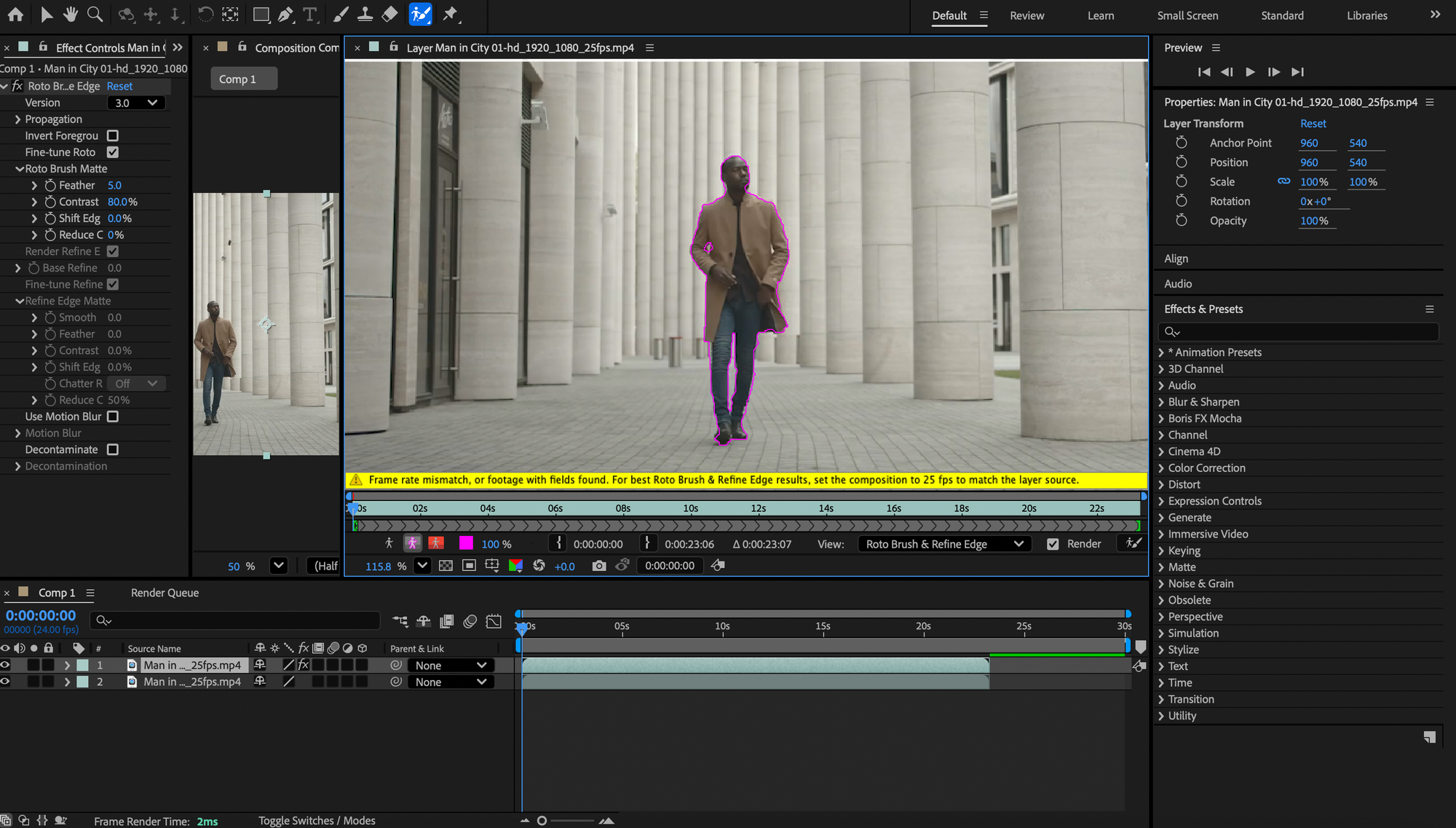The image size is (1456, 828).
Task: Freeze Roto Brush propagation button
Action: 1133,543
